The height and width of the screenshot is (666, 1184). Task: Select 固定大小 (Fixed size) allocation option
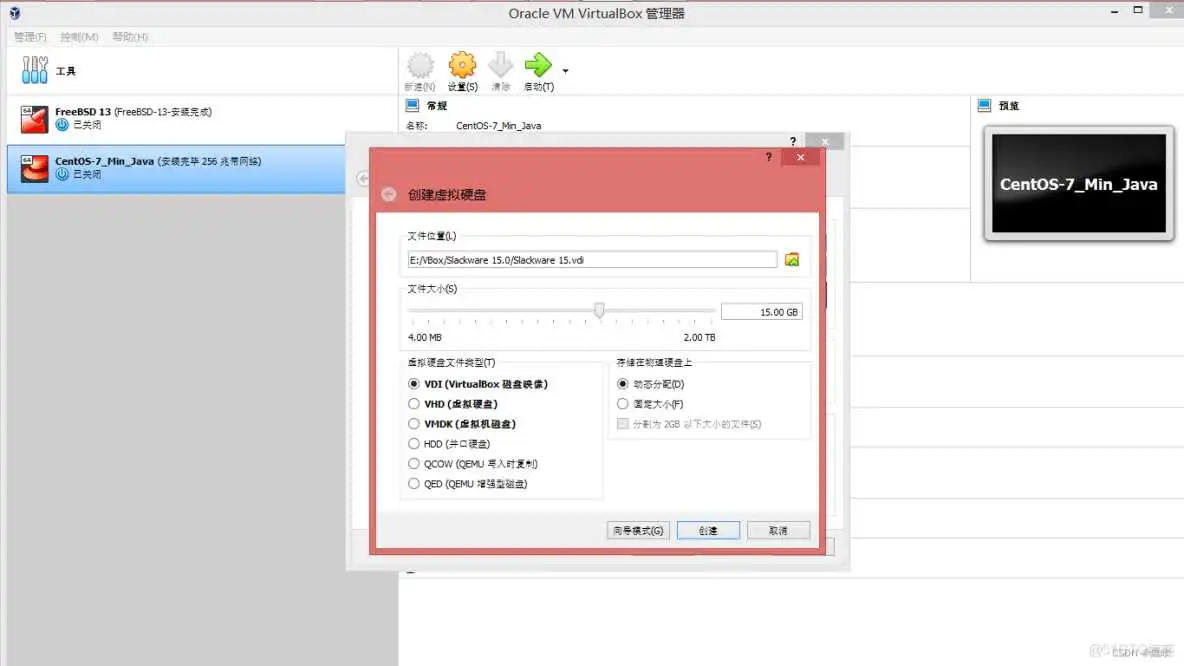(623, 403)
